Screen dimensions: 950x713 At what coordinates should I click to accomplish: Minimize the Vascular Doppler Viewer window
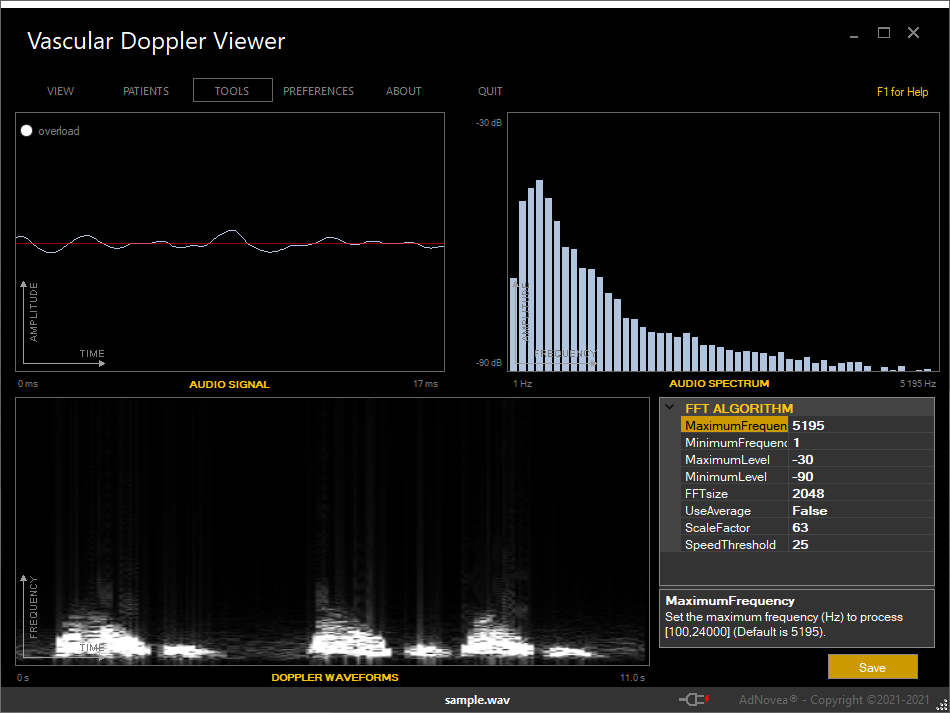[x=854, y=34]
